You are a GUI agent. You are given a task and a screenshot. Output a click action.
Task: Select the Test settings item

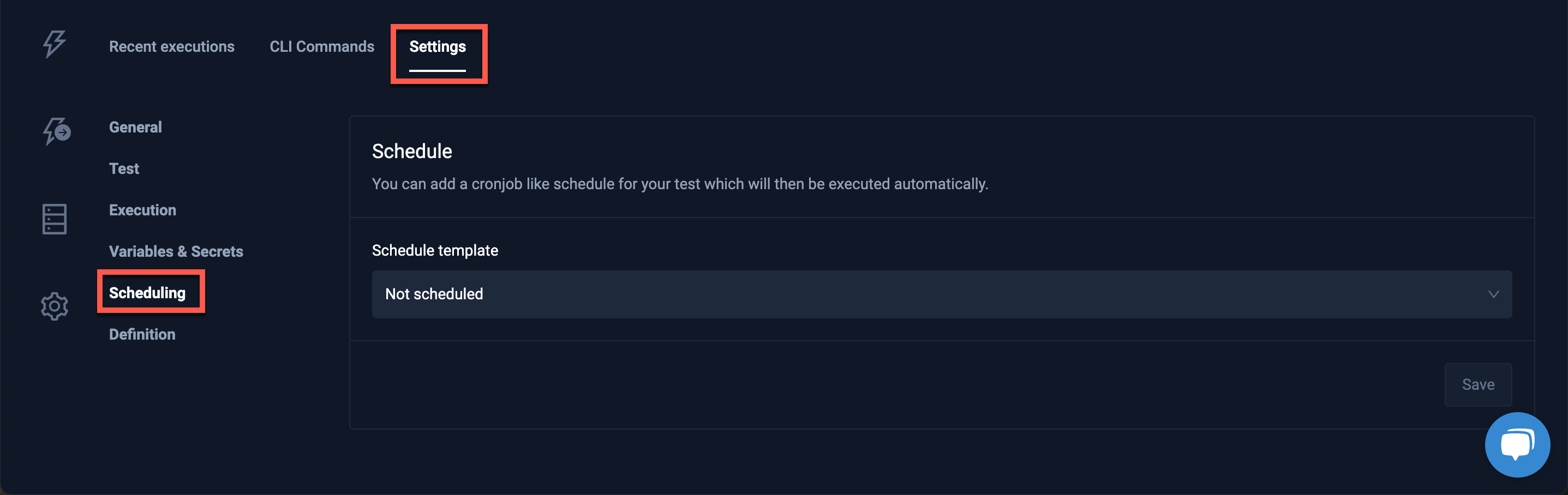click(x=123, y=168)
